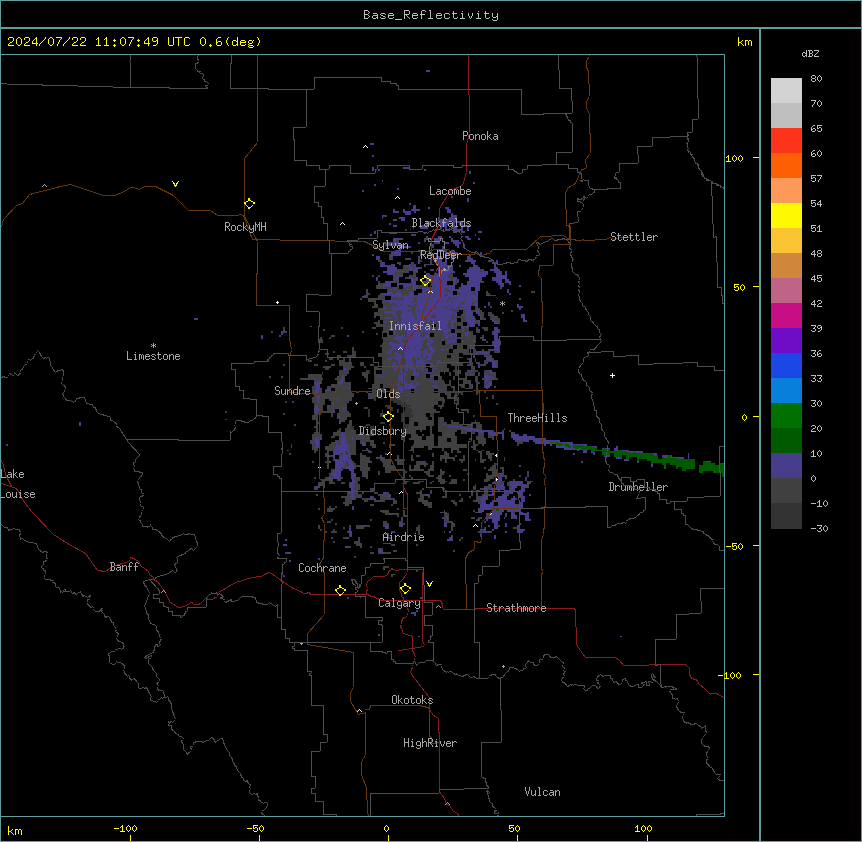Click the ThreeHills city label
The width and height of the screenshot is (862, 842).
(x=537, y=418)
